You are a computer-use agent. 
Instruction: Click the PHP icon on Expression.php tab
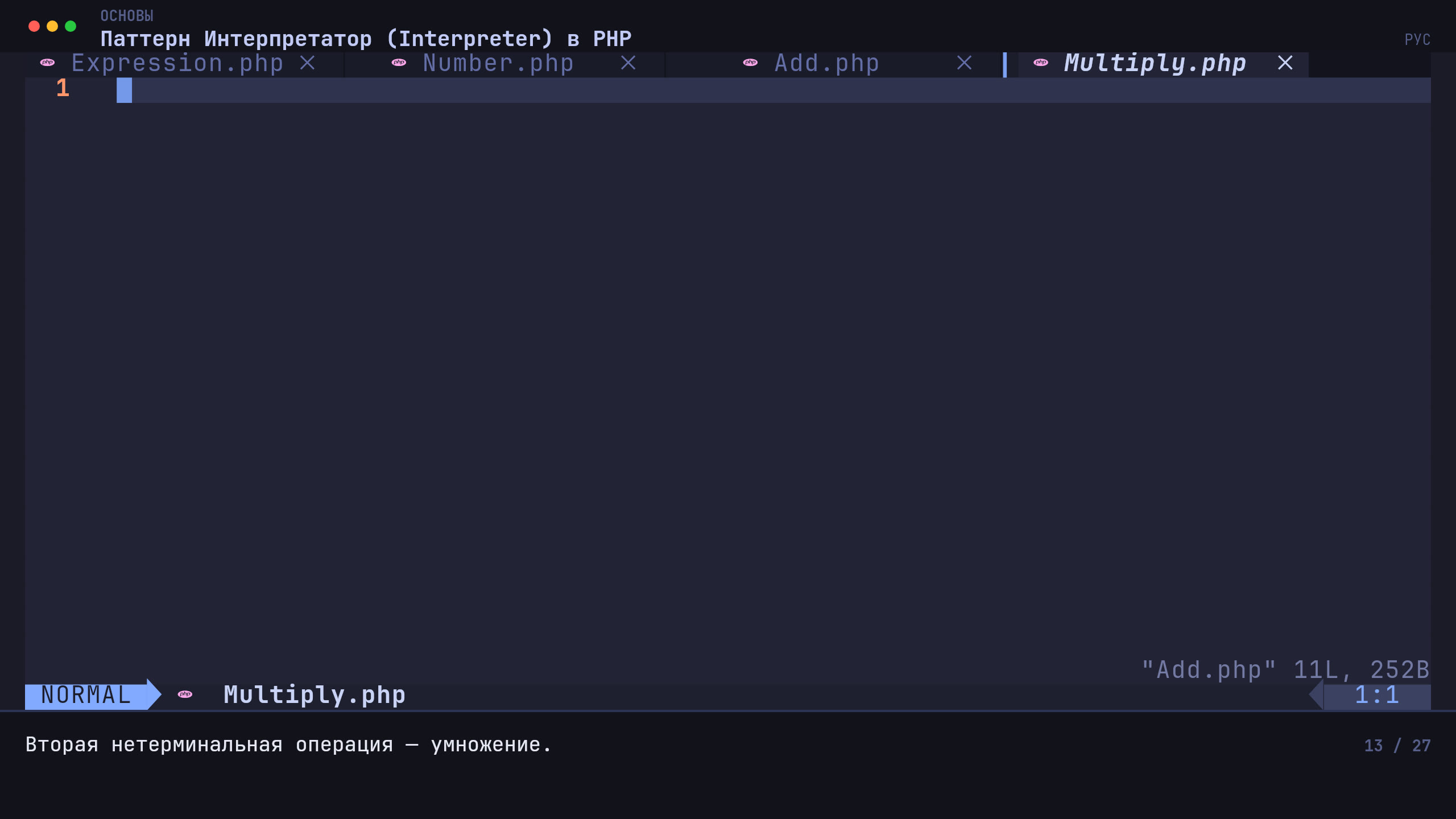(x=48, y=63)
